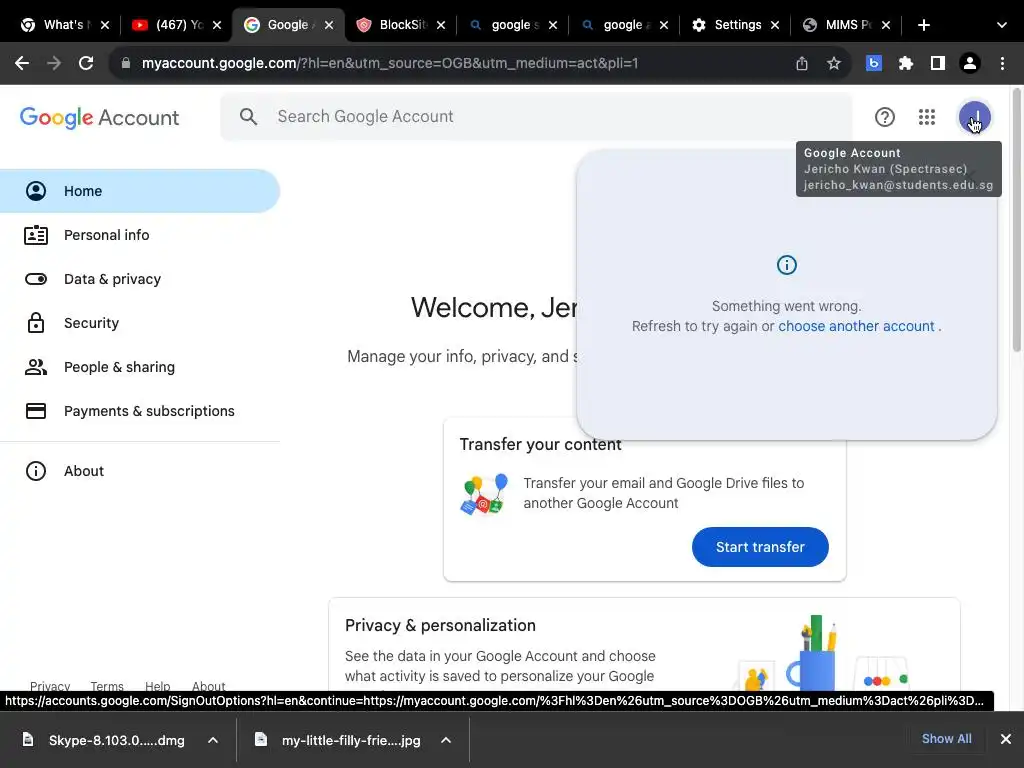Click the About footer link
The image size is (1024, 768).
(x=208, y=686)
